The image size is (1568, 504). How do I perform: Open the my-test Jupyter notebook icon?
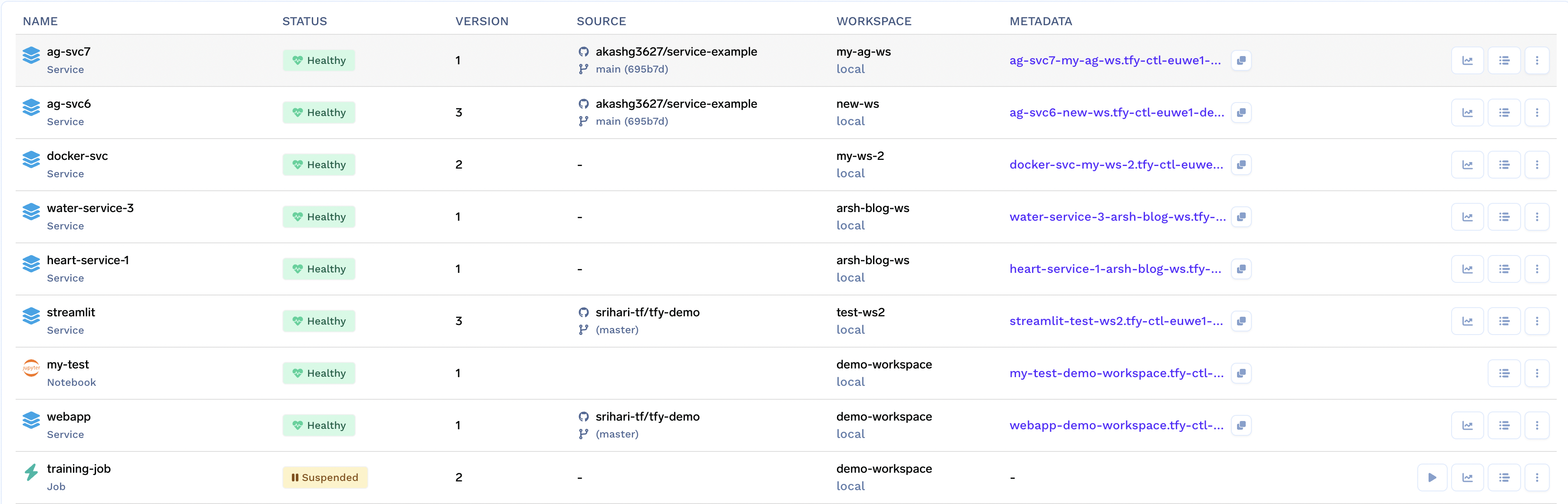click(31, 368)
